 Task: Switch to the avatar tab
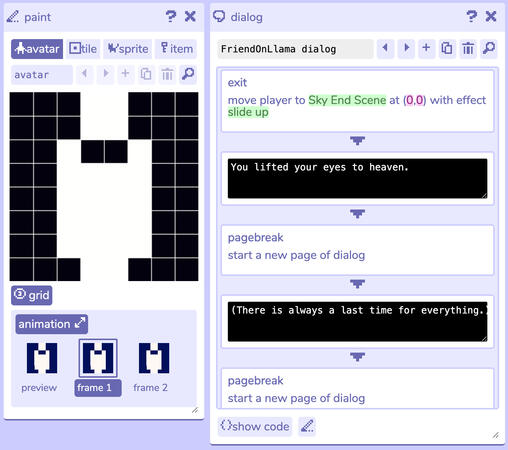pyautogui.click(x=37, y=49)
